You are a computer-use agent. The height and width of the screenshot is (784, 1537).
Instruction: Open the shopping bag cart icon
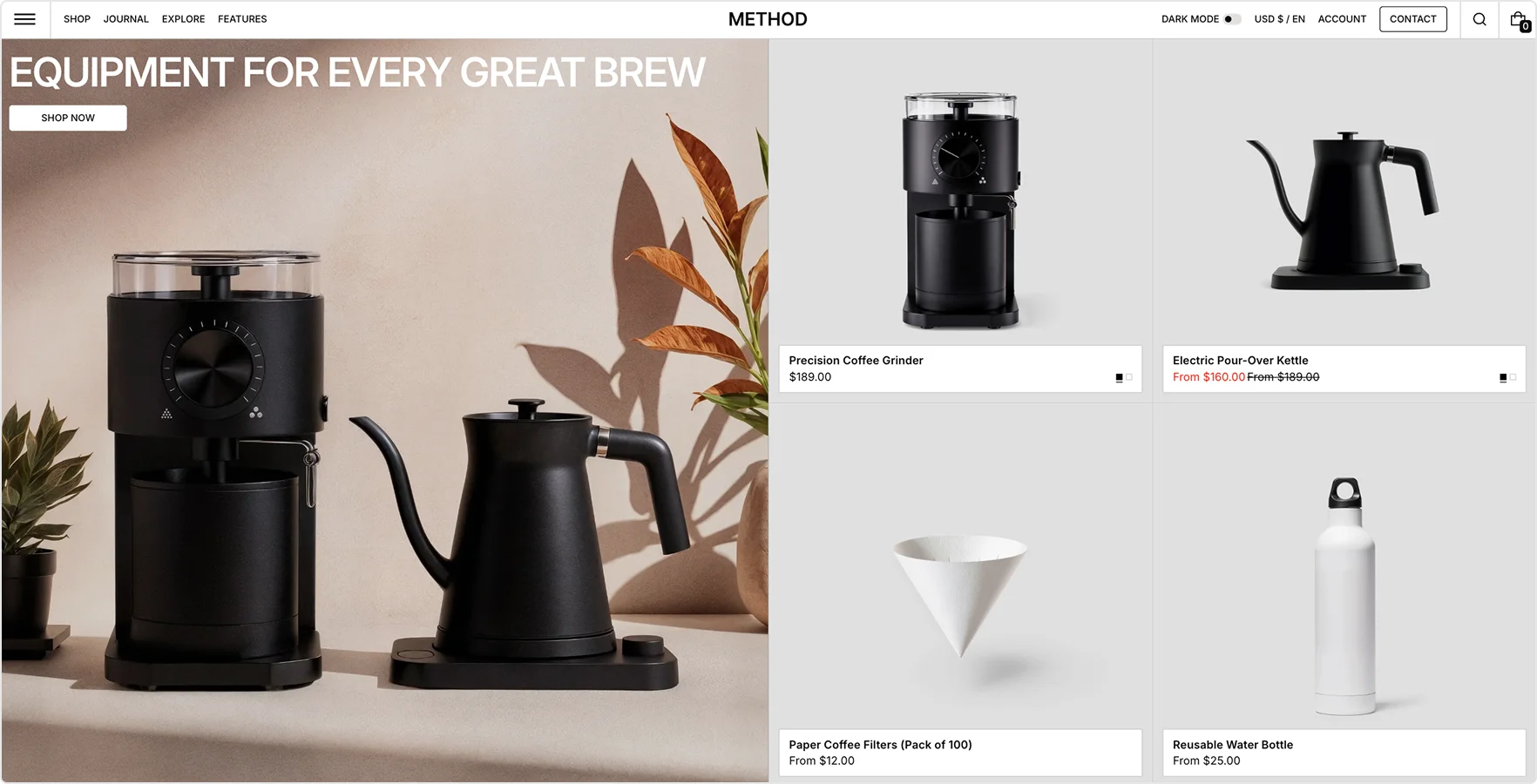[1519, 21]
